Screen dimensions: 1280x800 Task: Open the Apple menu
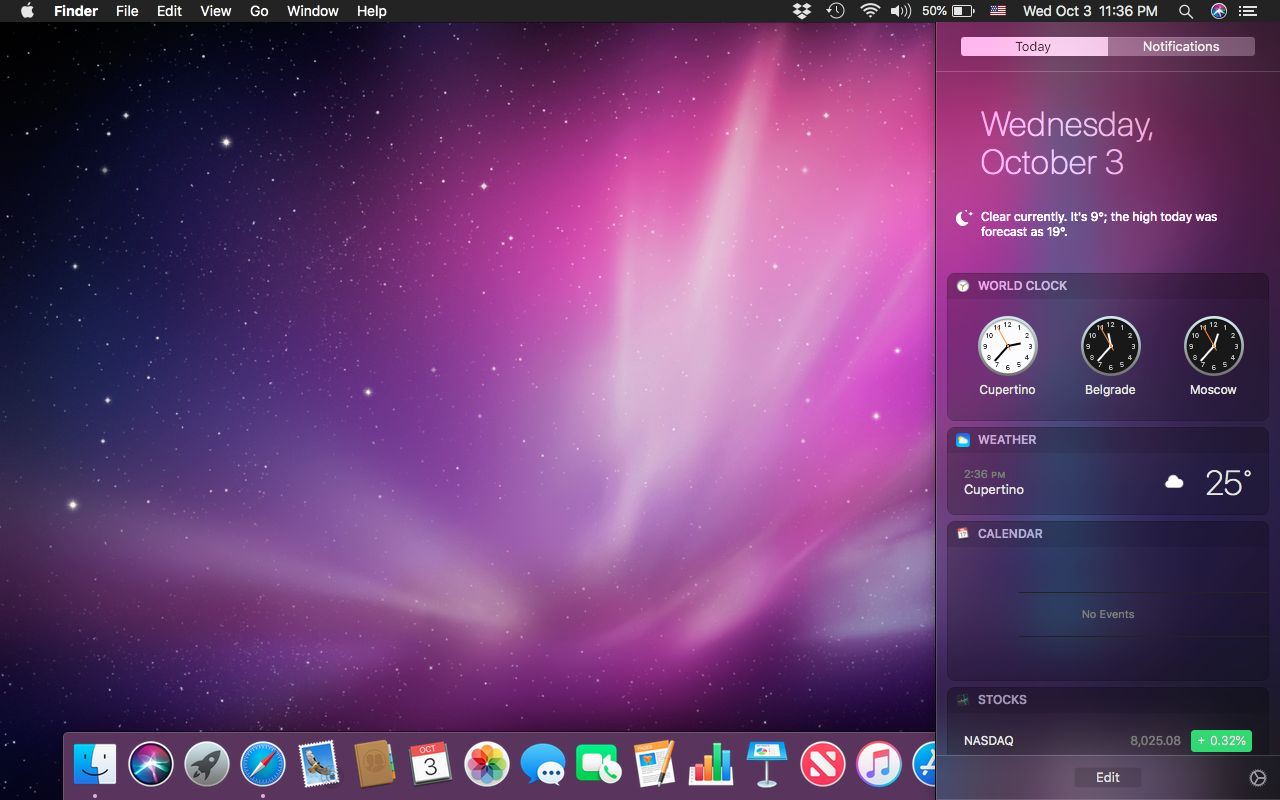[27, 11]
